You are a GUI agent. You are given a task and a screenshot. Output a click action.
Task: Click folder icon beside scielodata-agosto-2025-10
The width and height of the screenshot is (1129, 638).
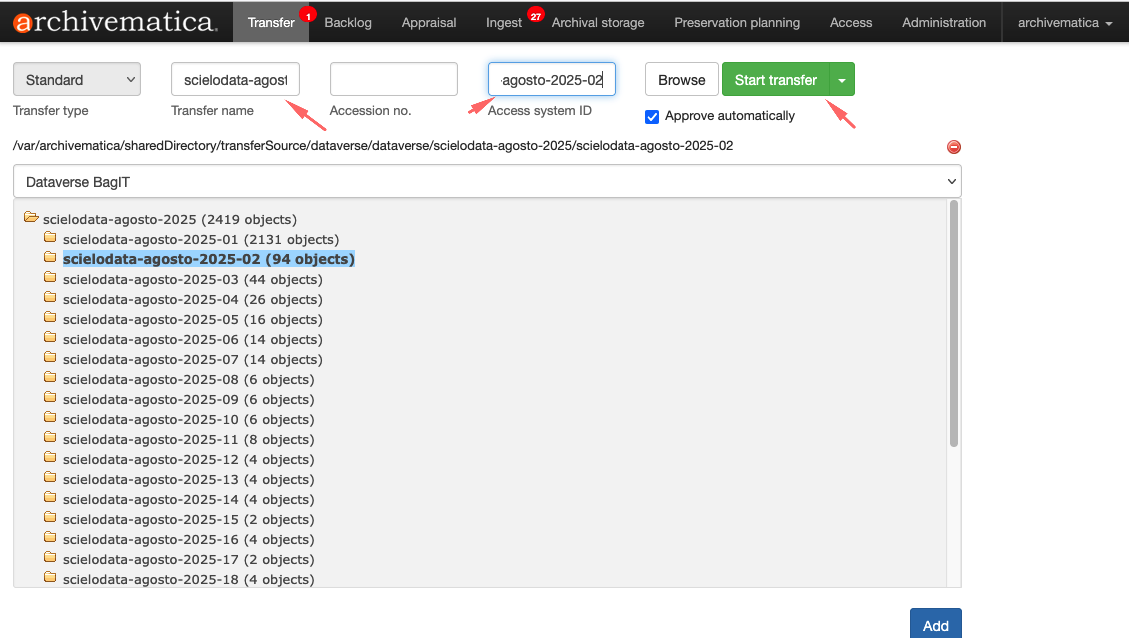[50, 419]
